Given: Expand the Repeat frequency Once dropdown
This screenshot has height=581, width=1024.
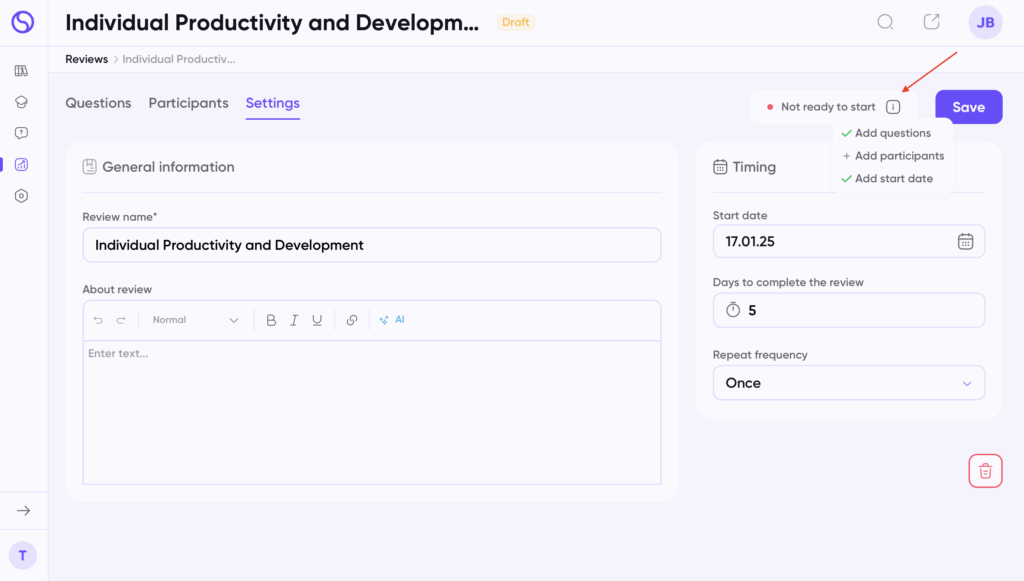Looking at the screenshot, I should click(x=848, y=383).
